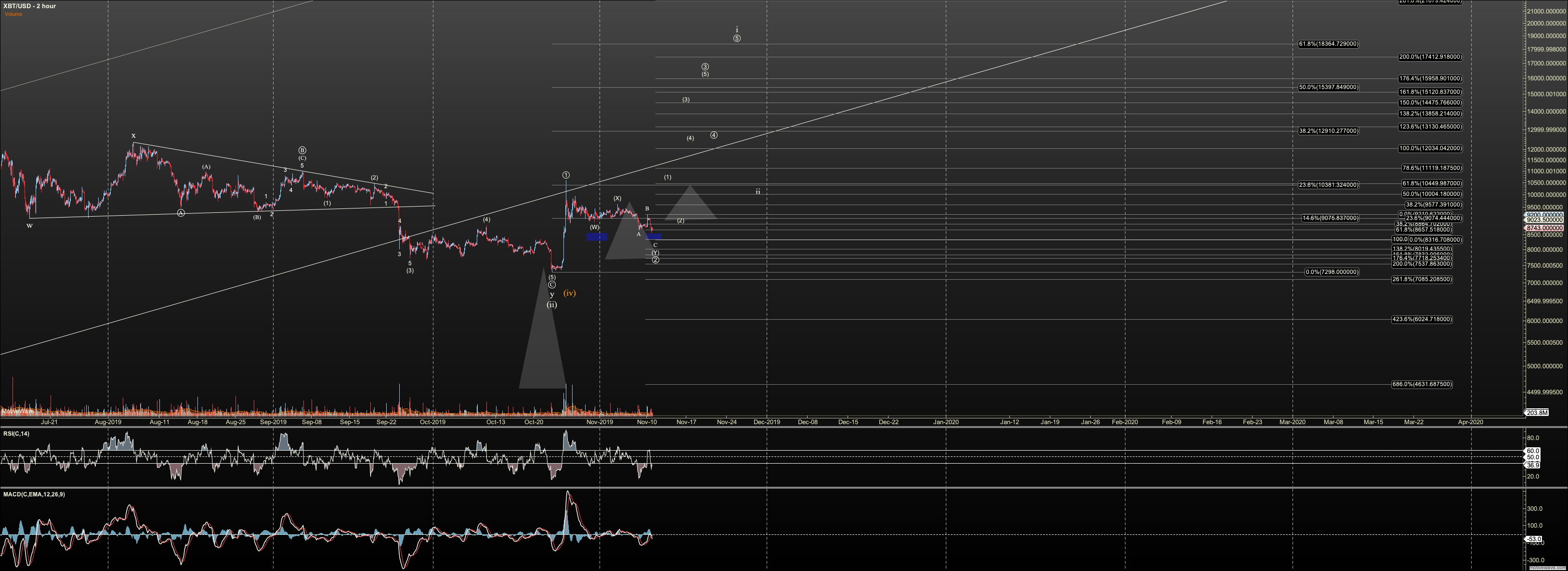Click the 123.6%(13130.465000) level label

click(x=1430, y=127)
